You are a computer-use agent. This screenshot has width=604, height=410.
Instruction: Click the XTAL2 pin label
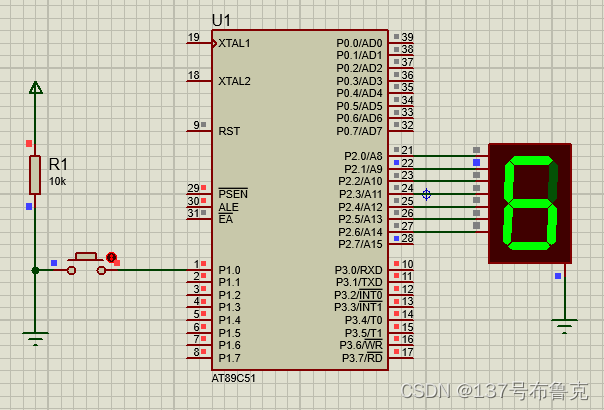[x=234, y=81]
